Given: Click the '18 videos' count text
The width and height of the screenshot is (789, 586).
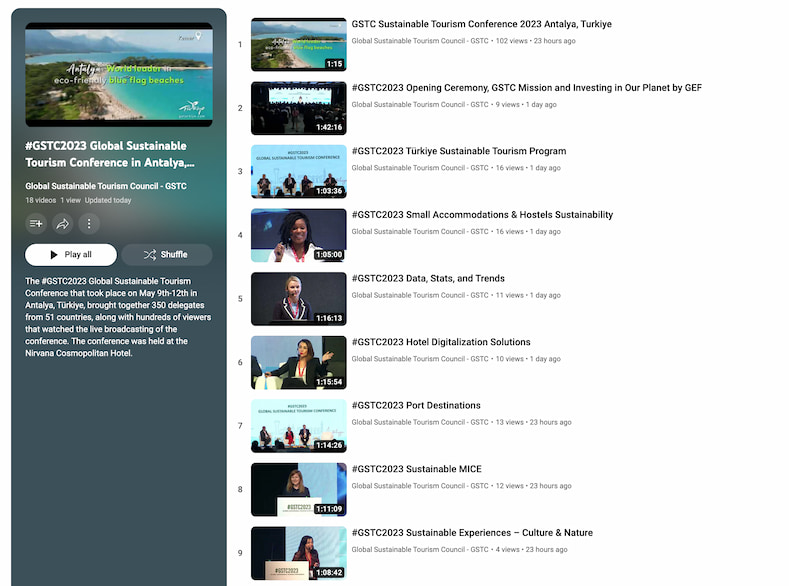Looking at the screenshot, I should coord(41,200).
